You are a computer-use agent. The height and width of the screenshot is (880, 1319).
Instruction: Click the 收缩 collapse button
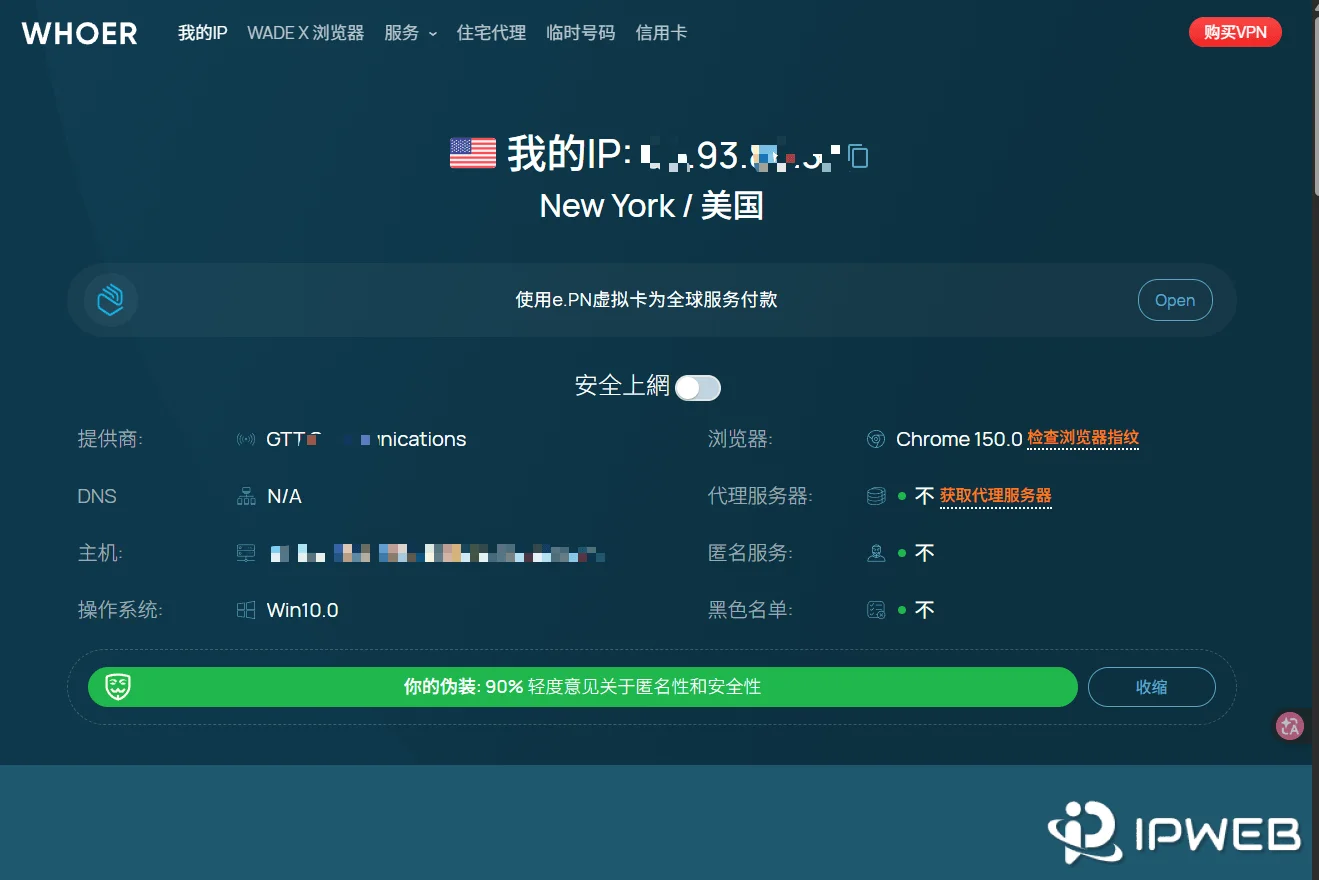coord(1152,687)
